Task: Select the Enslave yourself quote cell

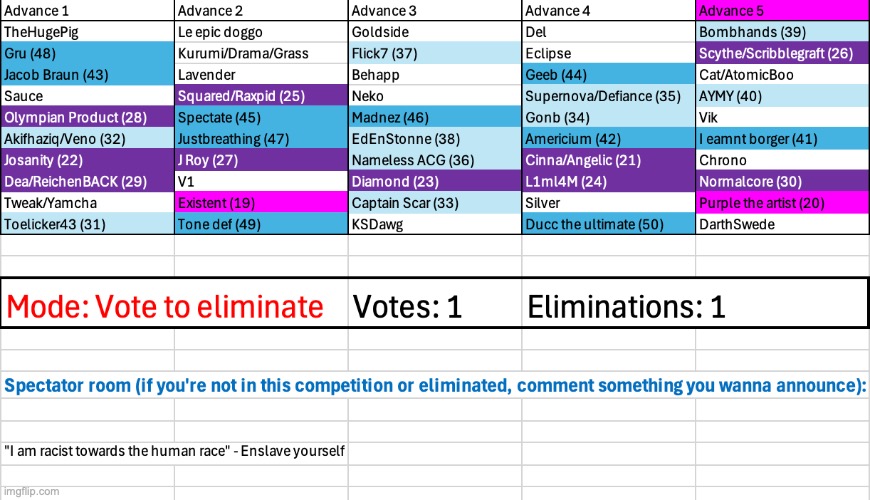Action: (x=175, y=451)
